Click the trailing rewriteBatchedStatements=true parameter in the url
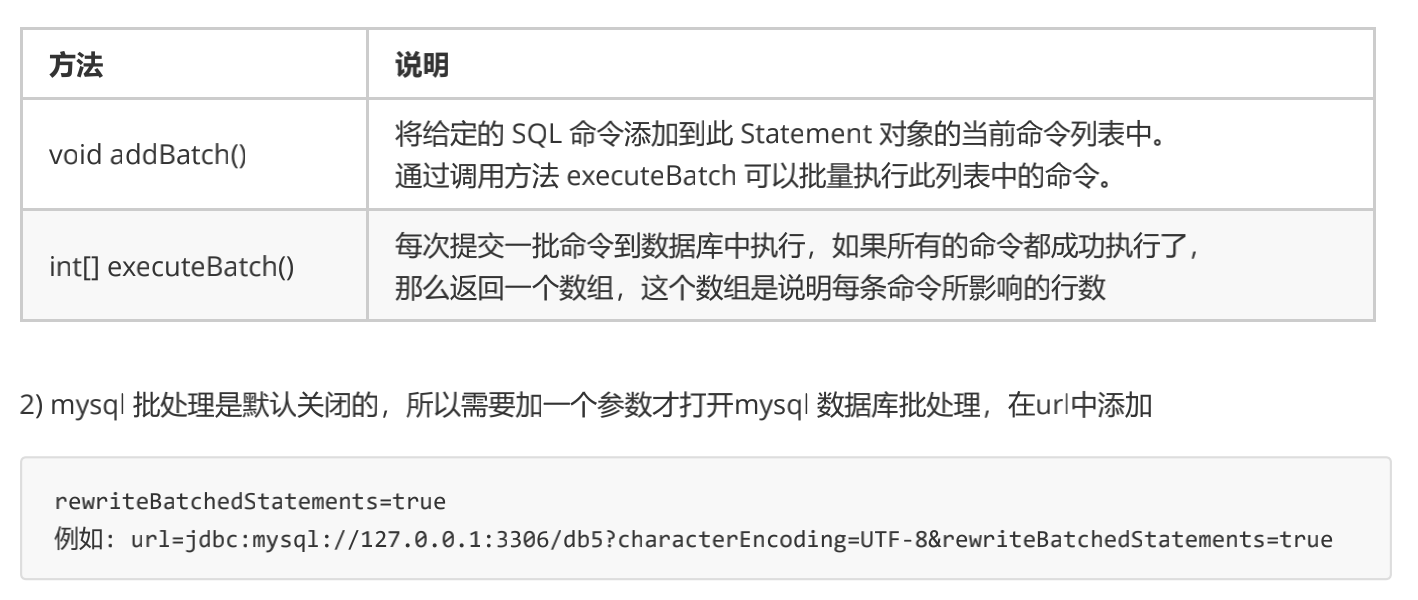 (x=1141, y=540)
